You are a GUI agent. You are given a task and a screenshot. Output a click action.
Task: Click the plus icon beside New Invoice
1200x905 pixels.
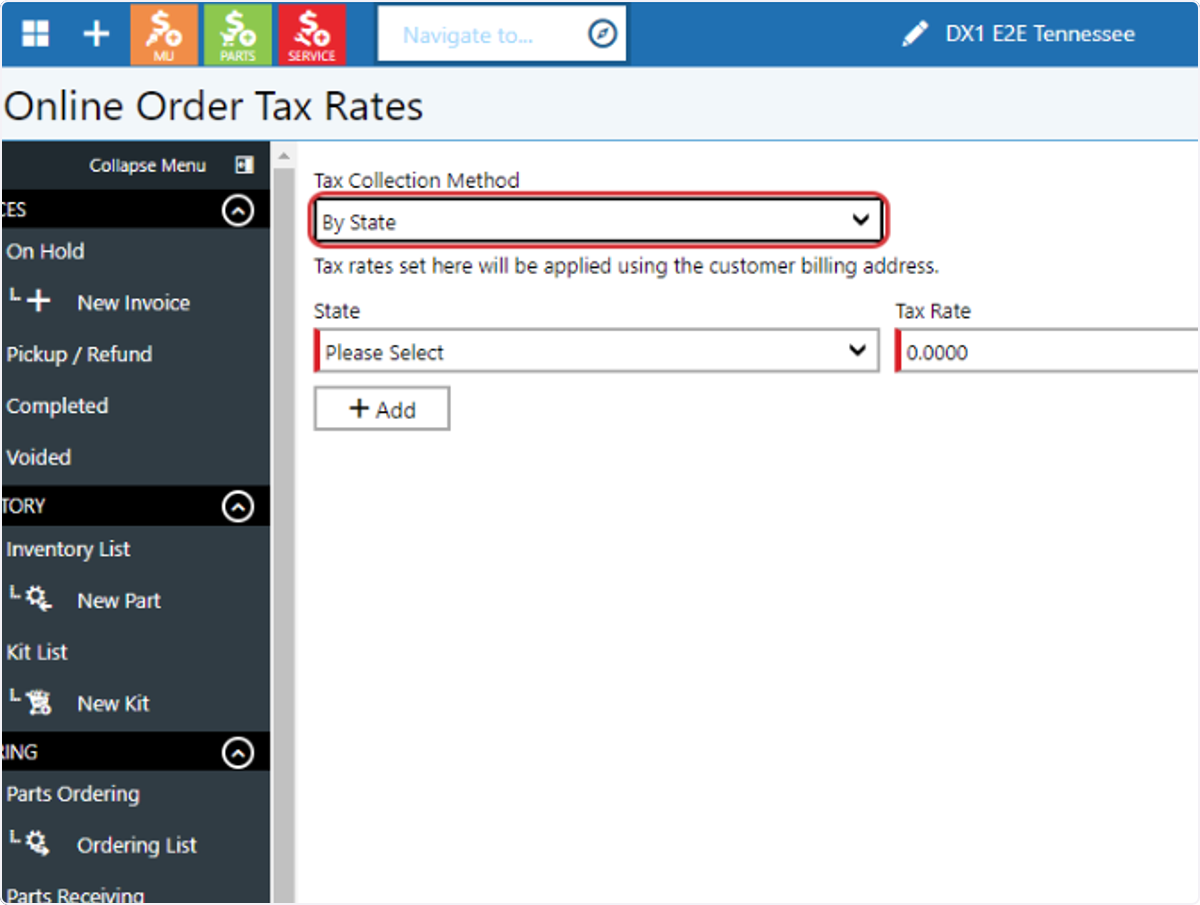(x=38, y=302)
